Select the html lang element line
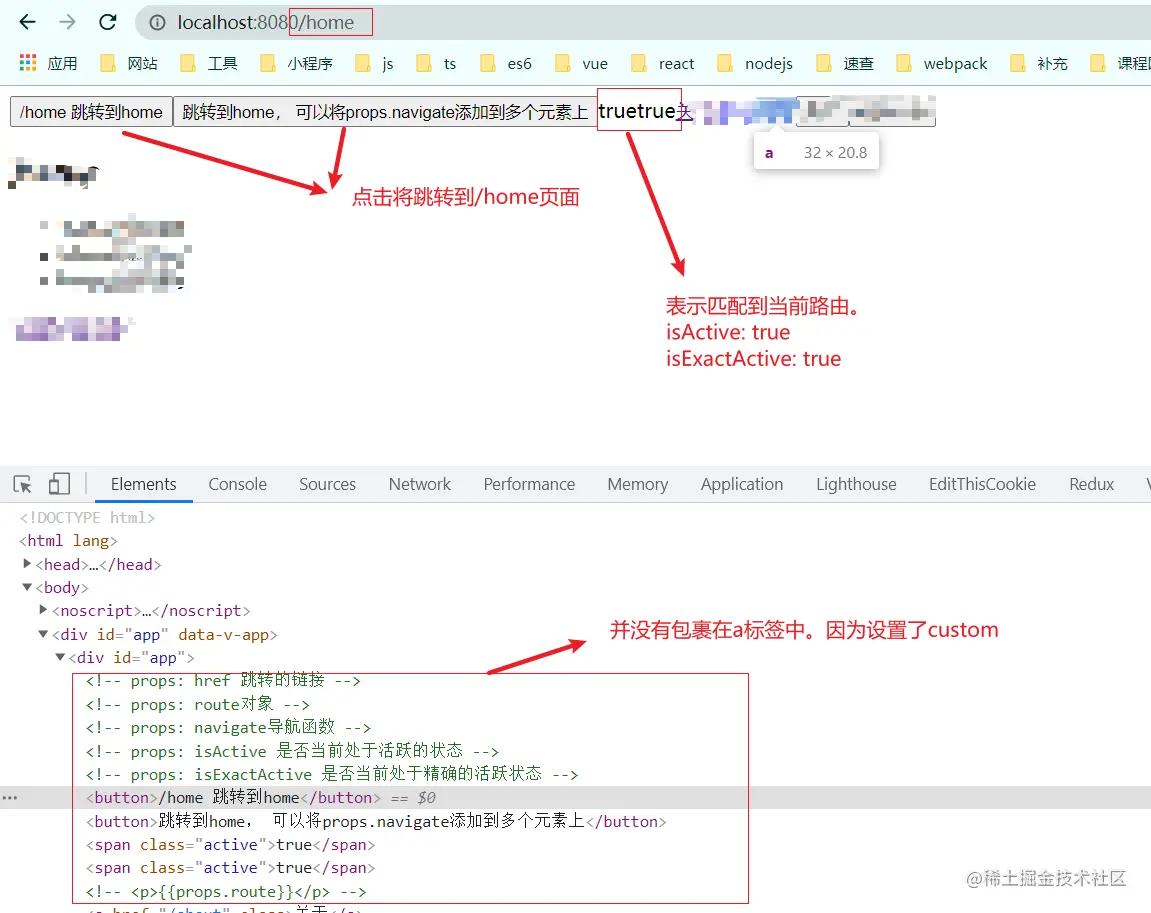This screenshot has height=913, width=1151. 68,541
